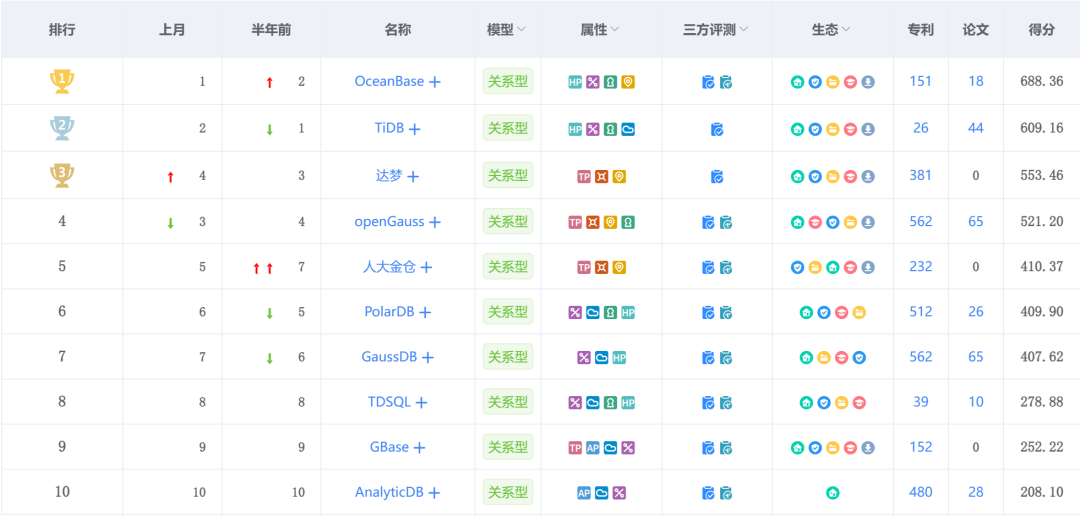Click the green home ecosystem icon in AnalyticDB row
This screenshot has height=516, width=1080.
coord(832,493)
